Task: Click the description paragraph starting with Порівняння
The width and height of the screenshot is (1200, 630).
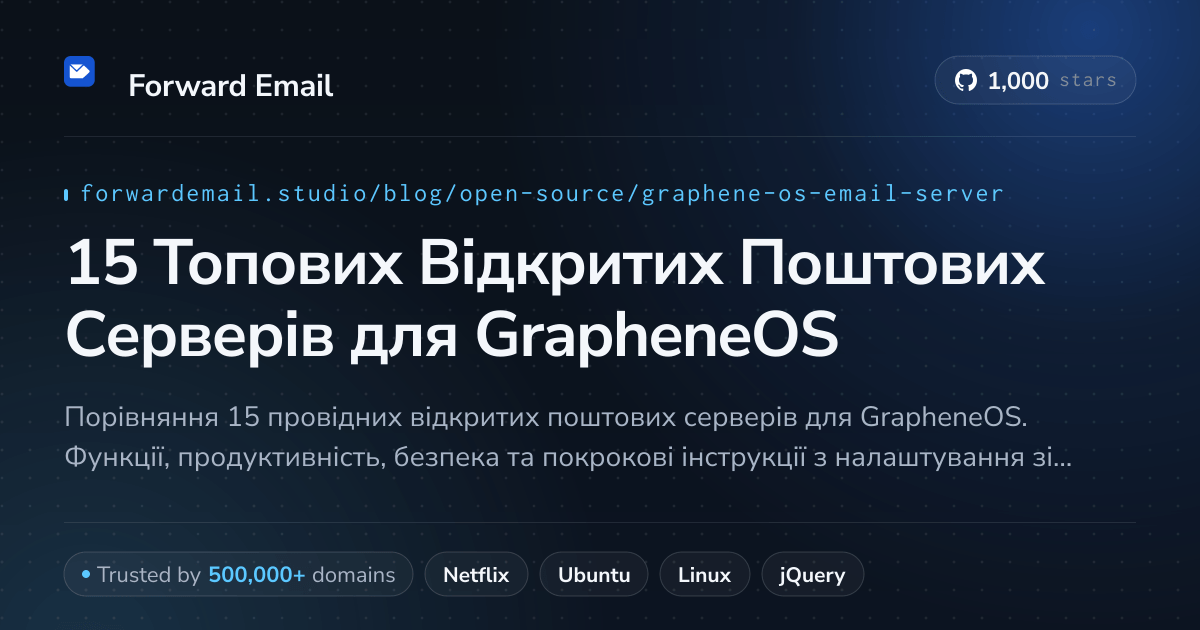Action: tap(567, 437)
